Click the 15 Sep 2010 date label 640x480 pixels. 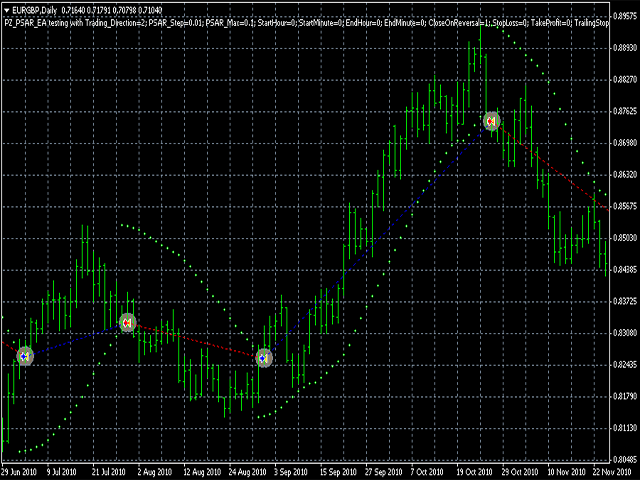[338, 472]
